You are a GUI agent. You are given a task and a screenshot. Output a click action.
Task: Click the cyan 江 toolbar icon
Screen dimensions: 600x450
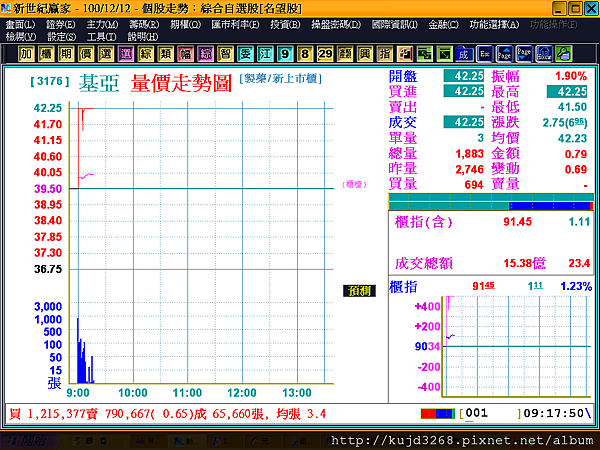265,54
